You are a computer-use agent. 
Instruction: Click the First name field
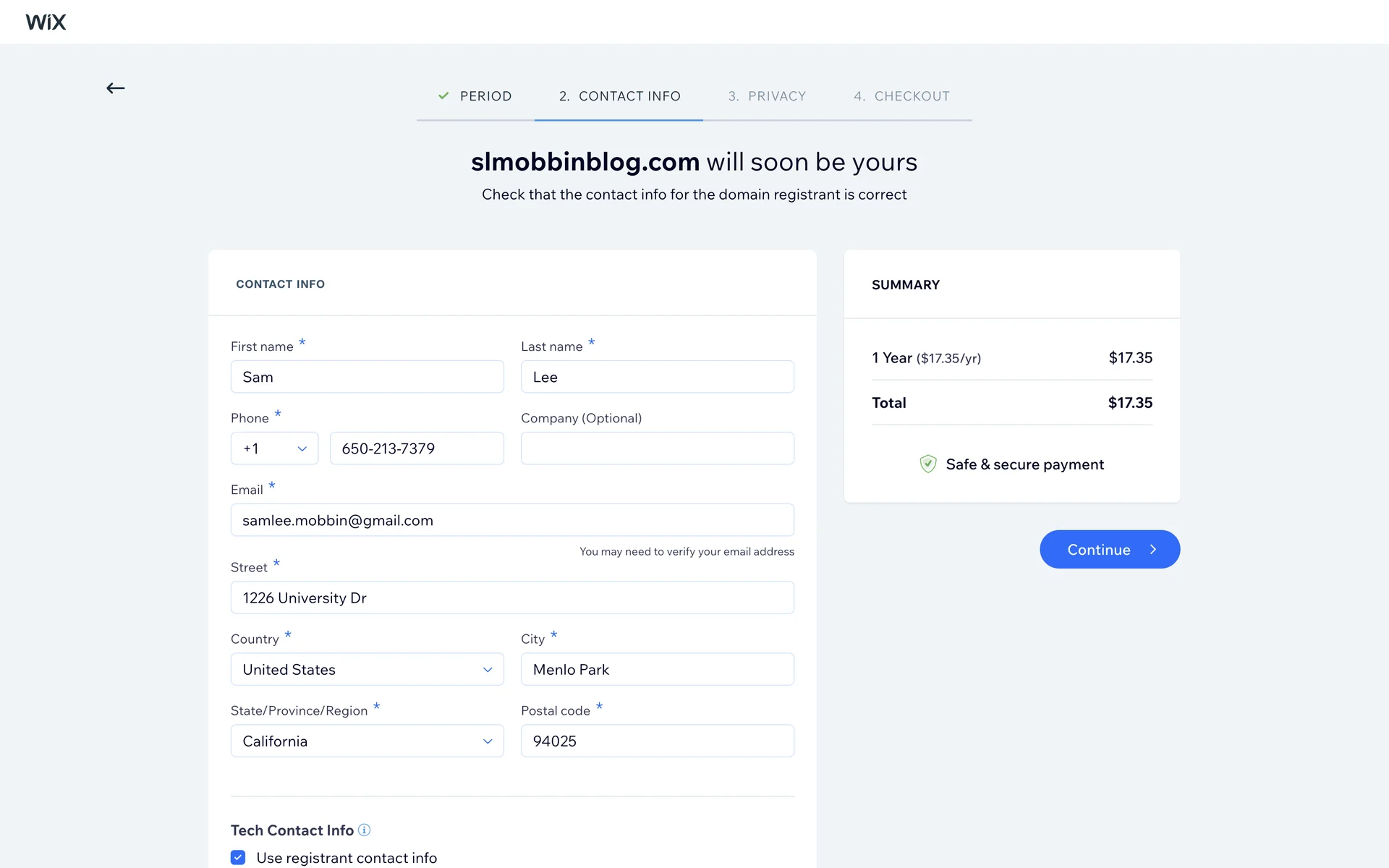(x=367, y=377)
